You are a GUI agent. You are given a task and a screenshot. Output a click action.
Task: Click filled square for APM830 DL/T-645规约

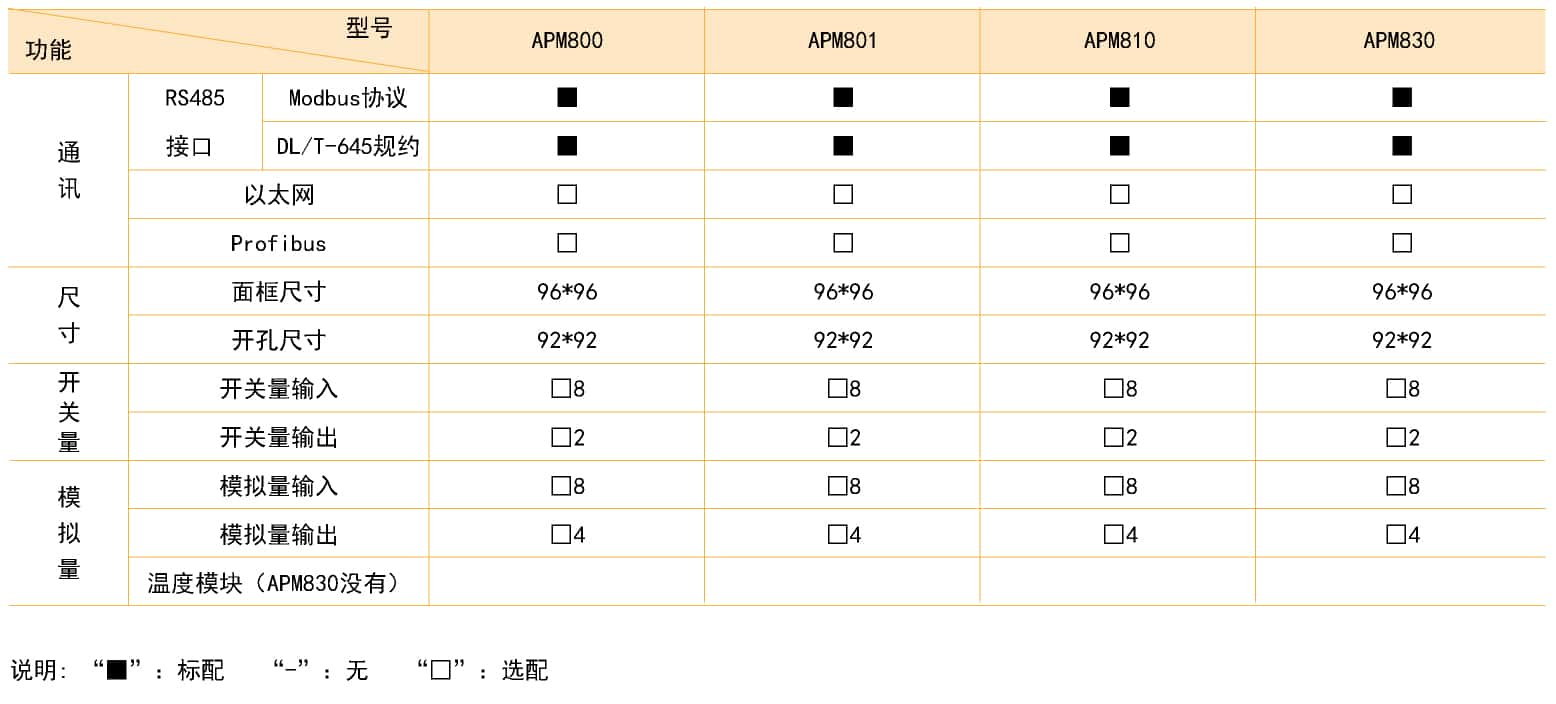1402,146
